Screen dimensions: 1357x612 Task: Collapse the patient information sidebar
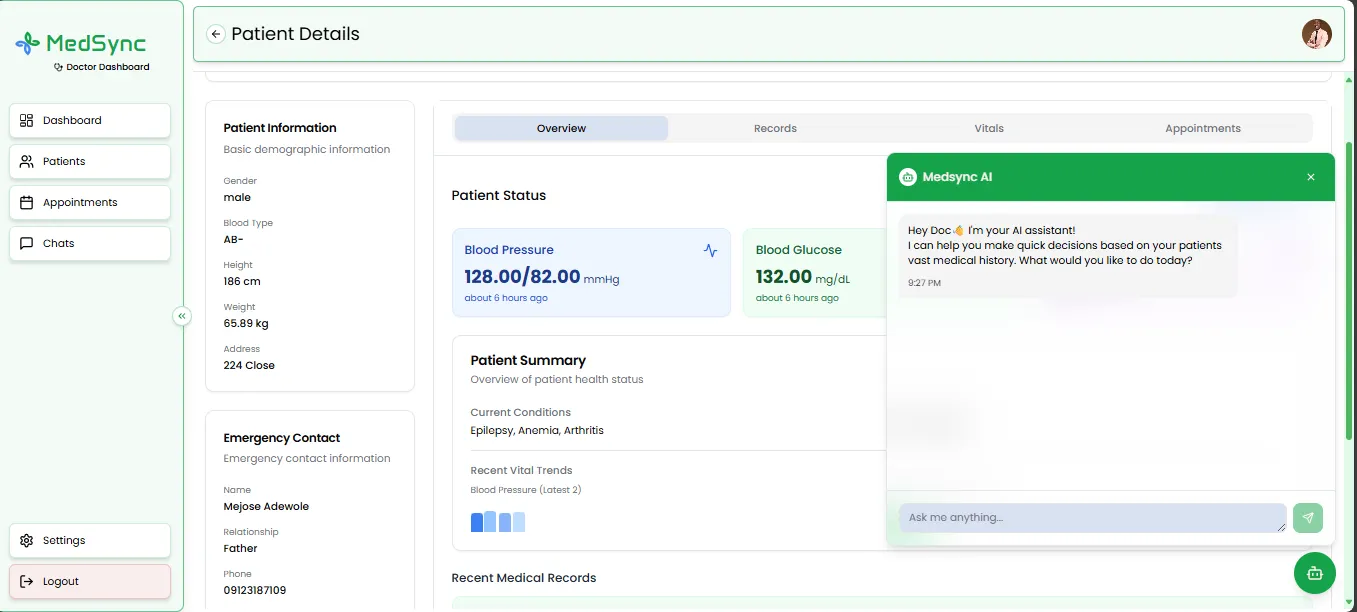(182, 315)
